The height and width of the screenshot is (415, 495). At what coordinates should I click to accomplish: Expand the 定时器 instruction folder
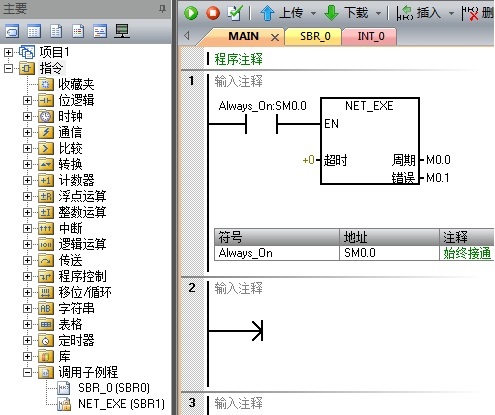28,340
